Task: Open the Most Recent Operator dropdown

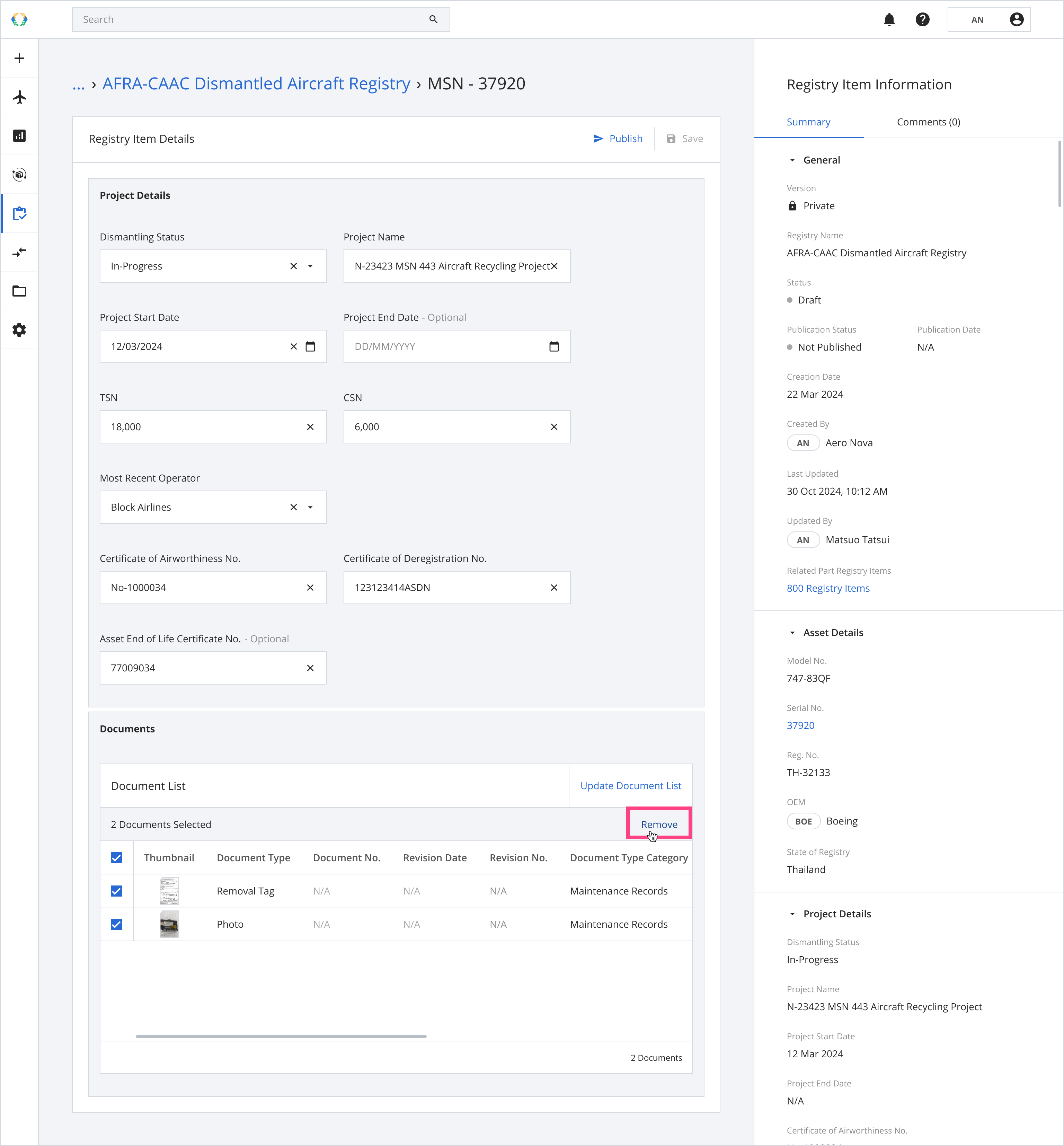Action: click(310, 507)
